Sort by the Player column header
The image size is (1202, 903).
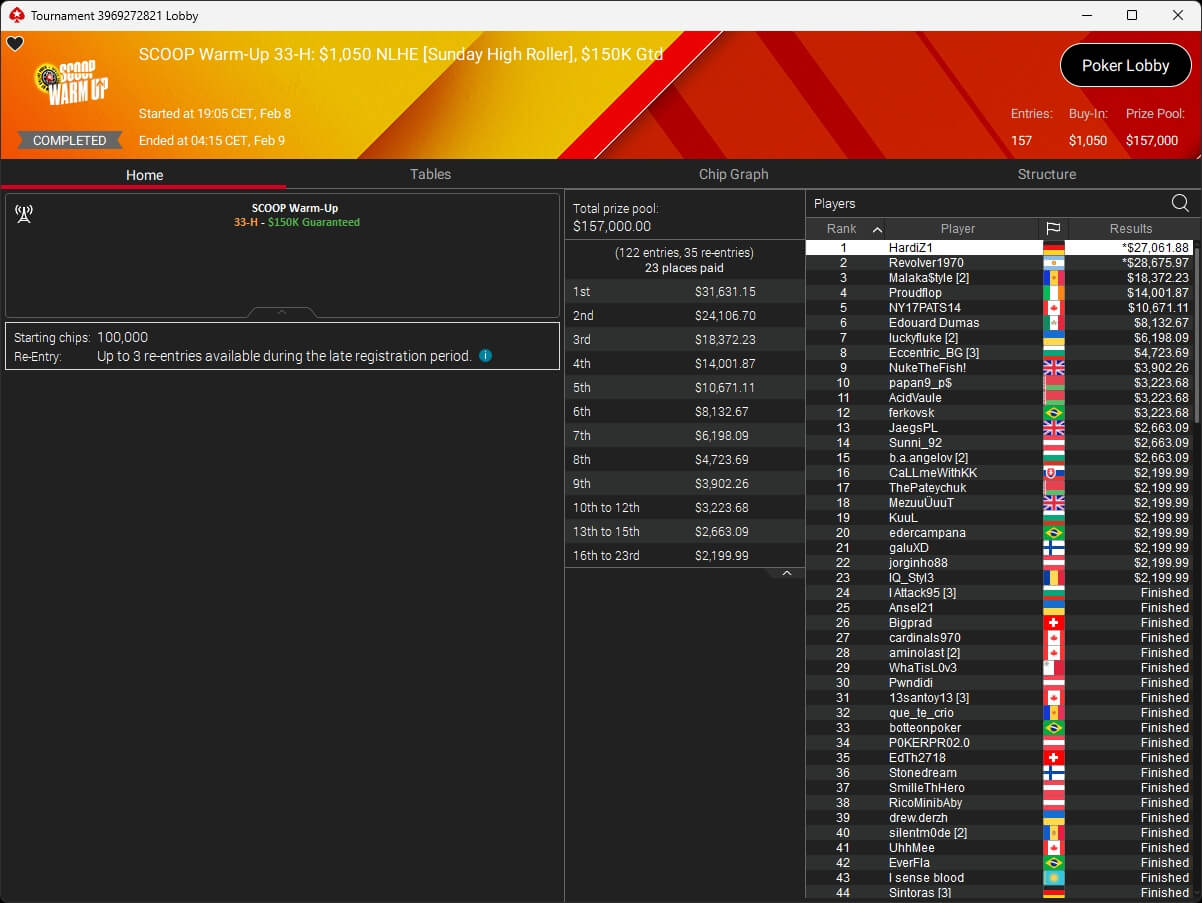(957, 228)
